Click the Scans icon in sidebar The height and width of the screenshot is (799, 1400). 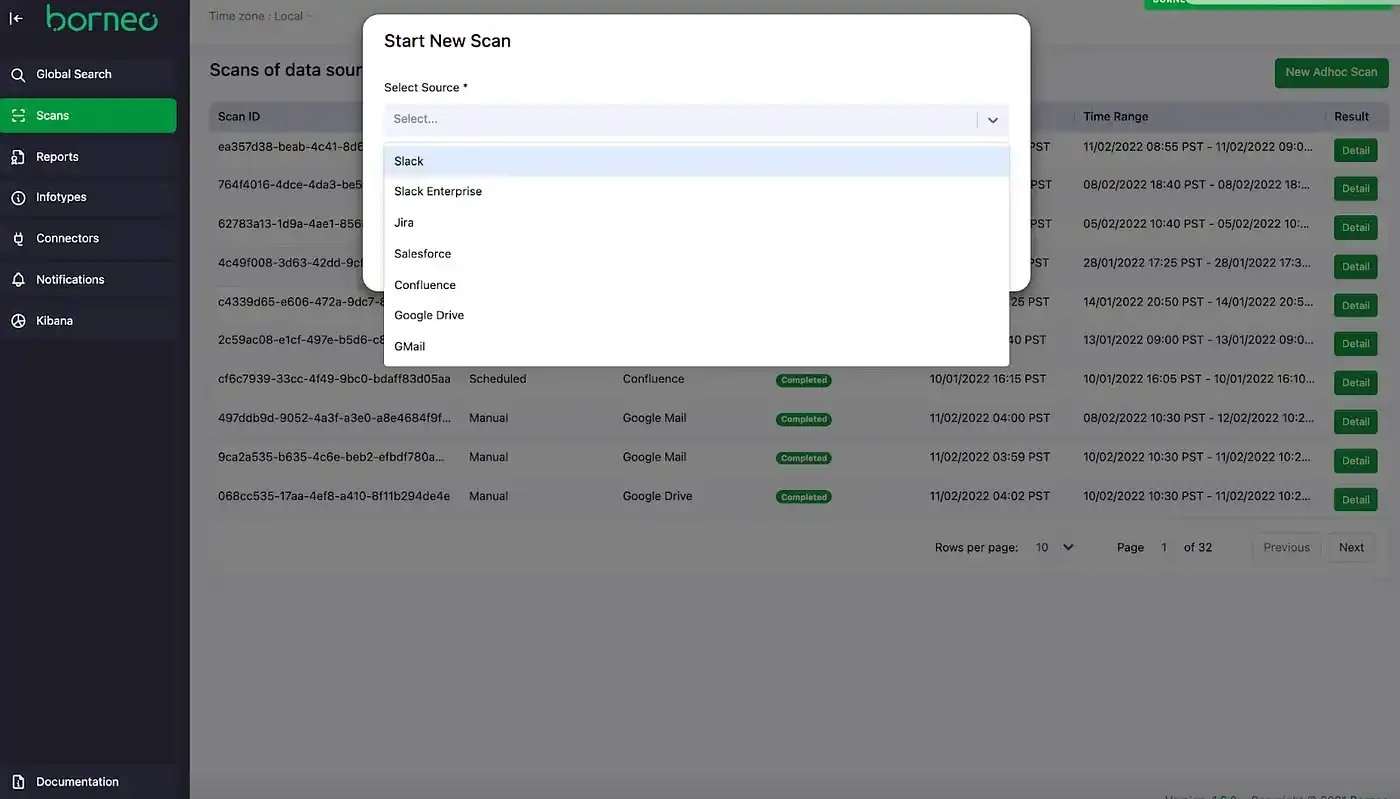point(18,116)
